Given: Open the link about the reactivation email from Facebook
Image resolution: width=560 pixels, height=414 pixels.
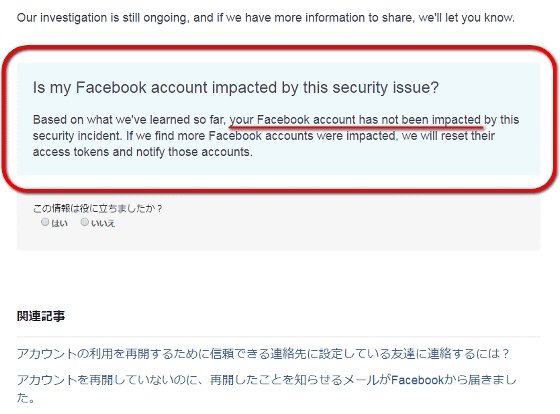Looking at the screenshot, I should pyautogui.click(x=266, y=388).
